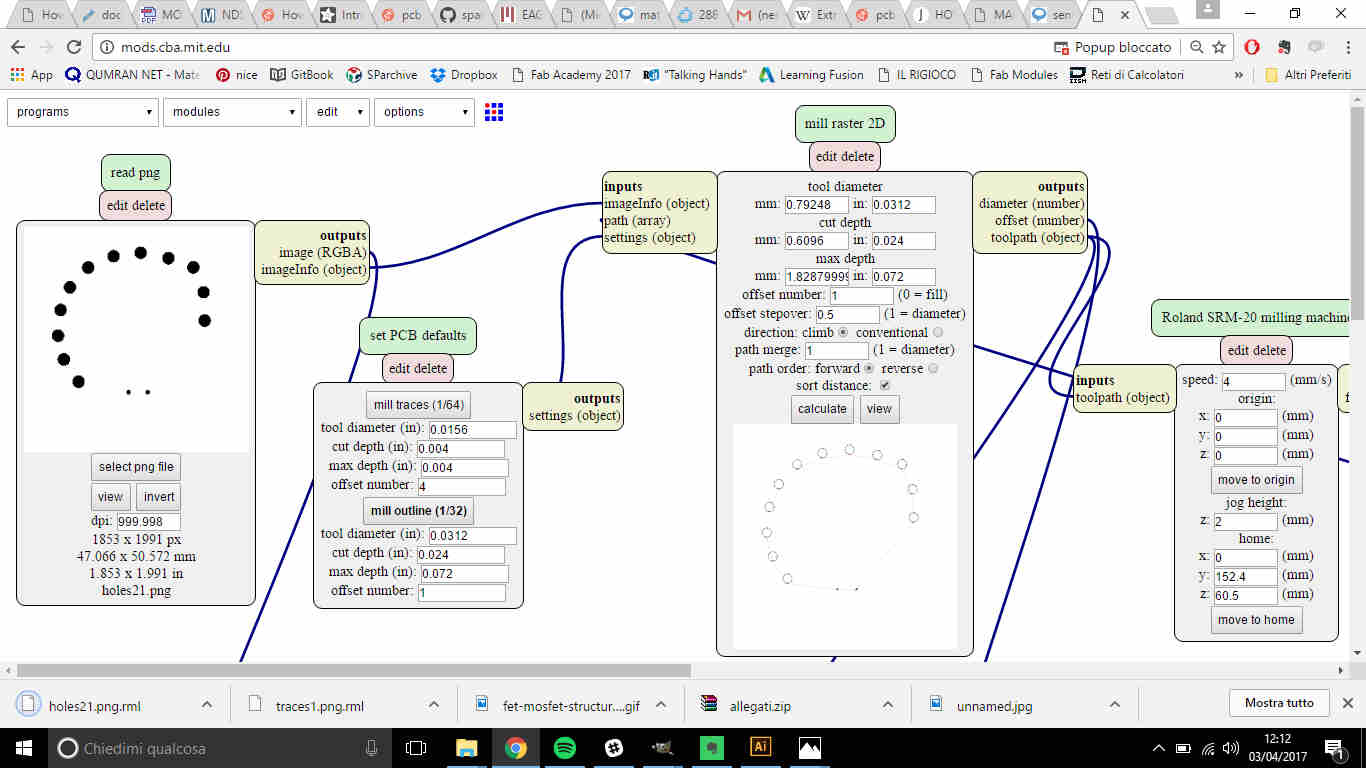This screenshot has height=768, width=1366.
Task: Reload the mods page
Action: click(x=74, y=47)
